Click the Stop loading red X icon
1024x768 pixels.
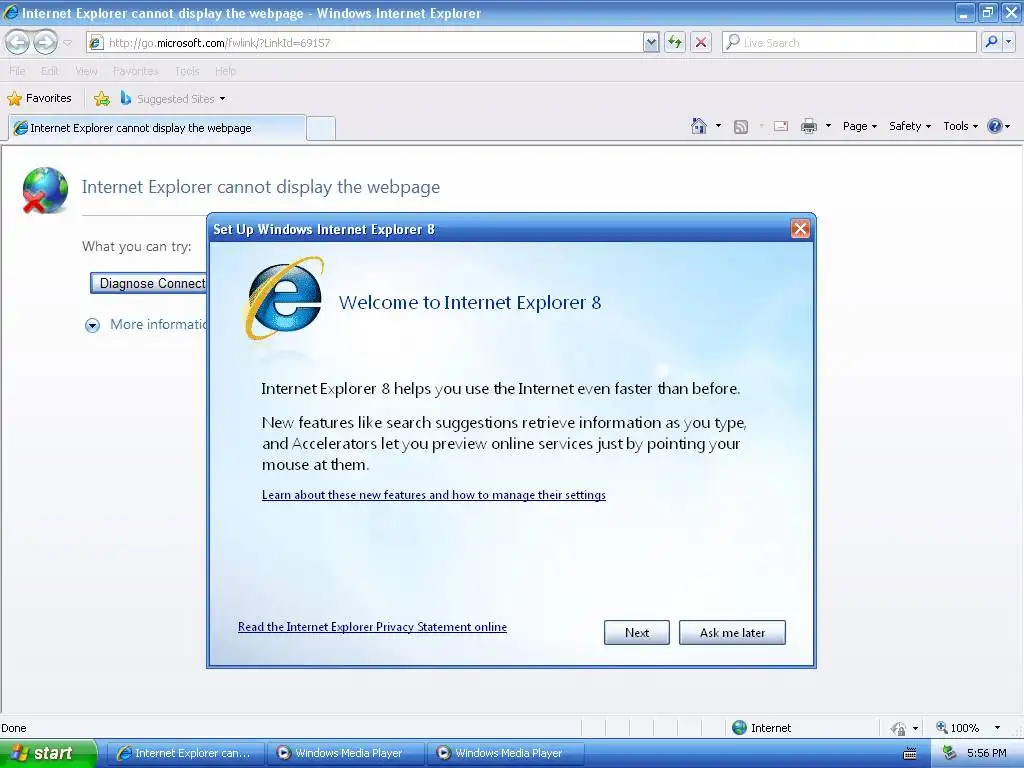(x=701, y=42)
